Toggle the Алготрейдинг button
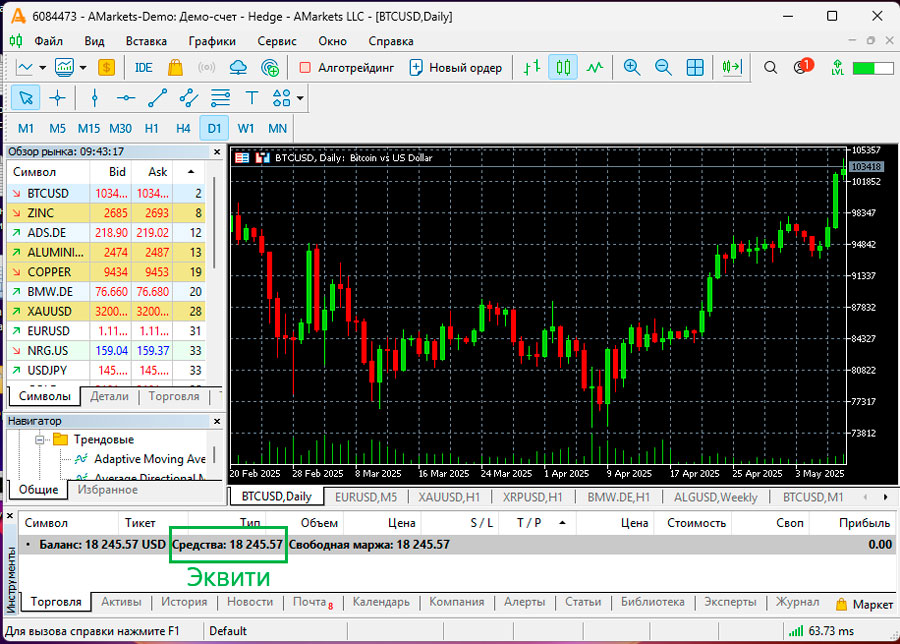Image resolution: width=900 pixels, height=644 pixels. [x=347, y=68]
